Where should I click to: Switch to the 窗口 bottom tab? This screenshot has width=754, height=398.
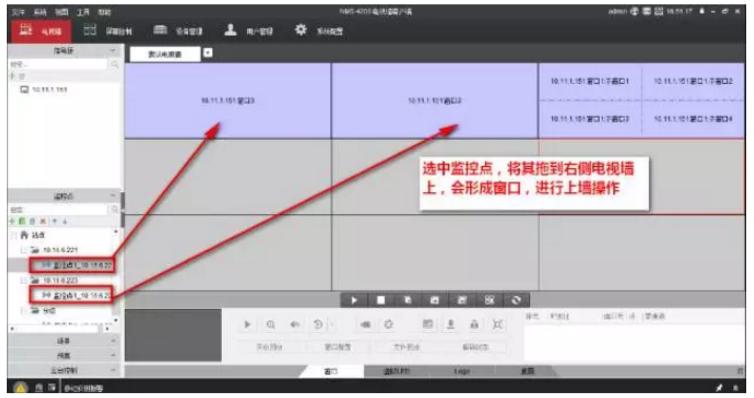tap(331, 371)
